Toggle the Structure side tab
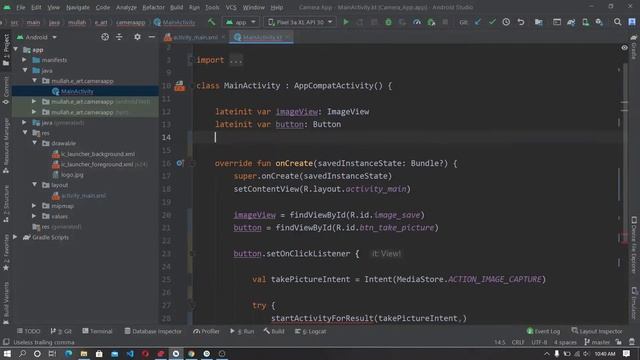 pos(6,204)
